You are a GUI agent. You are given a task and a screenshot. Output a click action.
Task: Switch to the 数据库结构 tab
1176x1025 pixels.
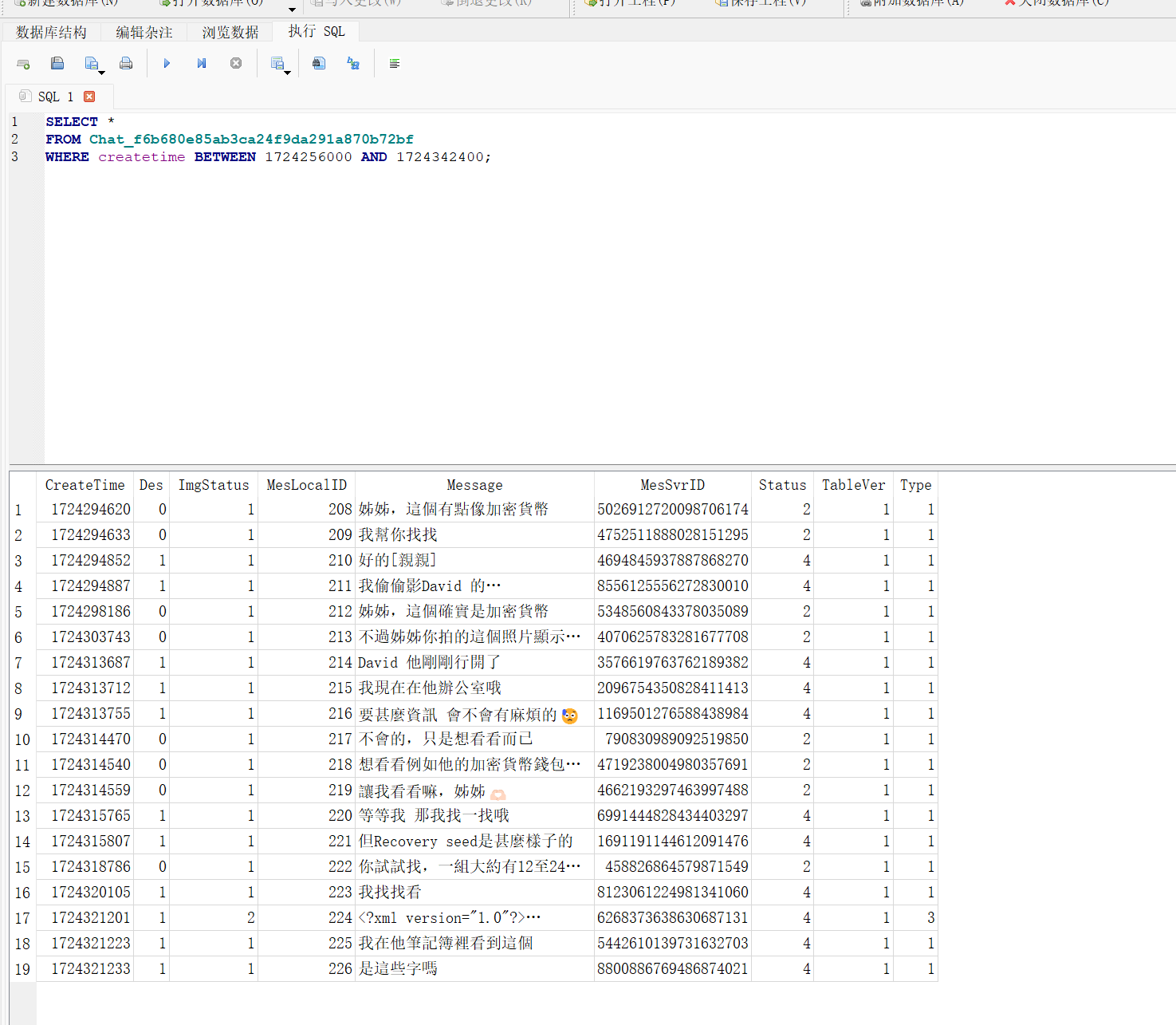51,32
